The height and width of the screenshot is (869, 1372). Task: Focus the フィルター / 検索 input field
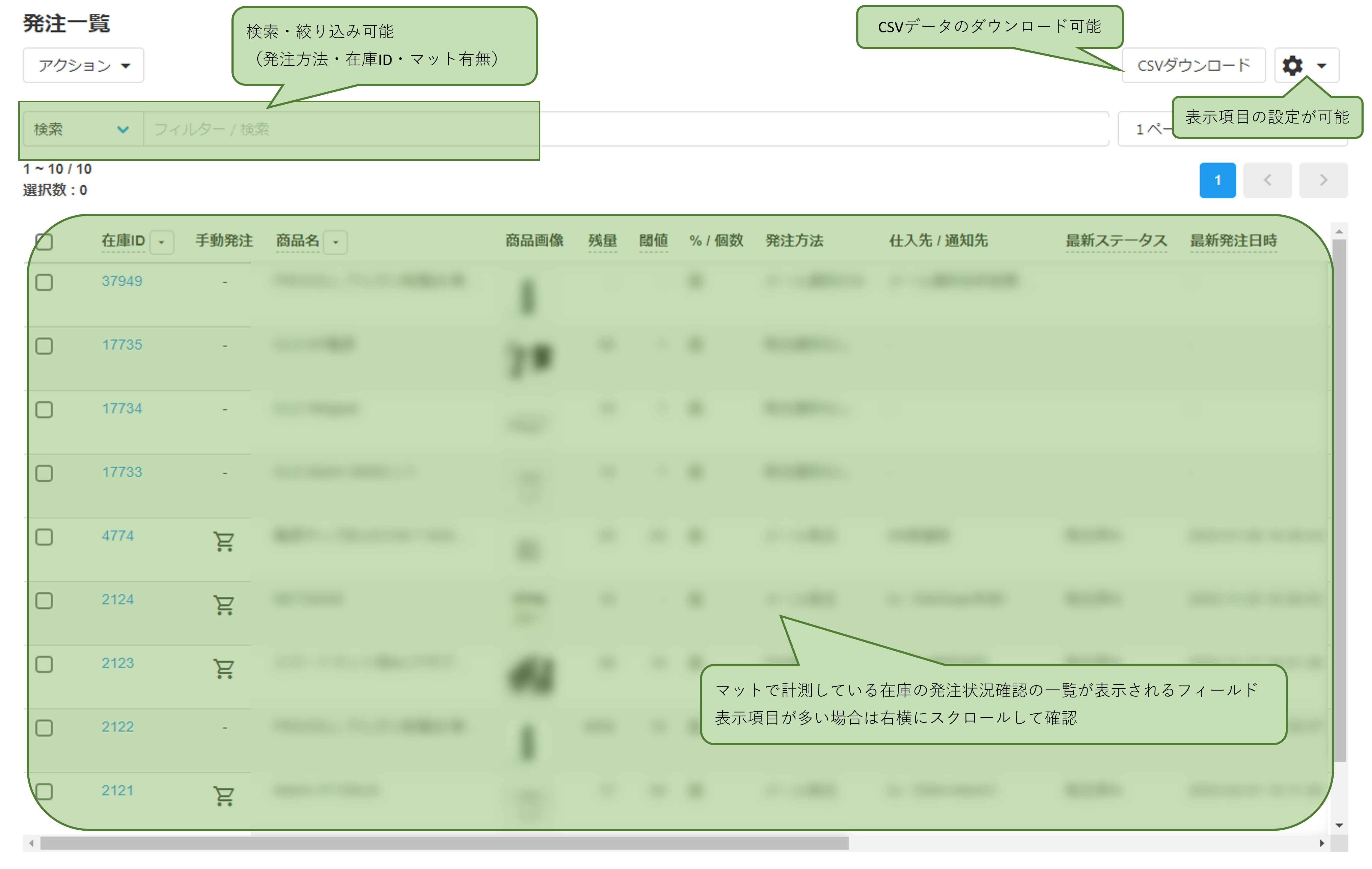click(x=626, y=129)
